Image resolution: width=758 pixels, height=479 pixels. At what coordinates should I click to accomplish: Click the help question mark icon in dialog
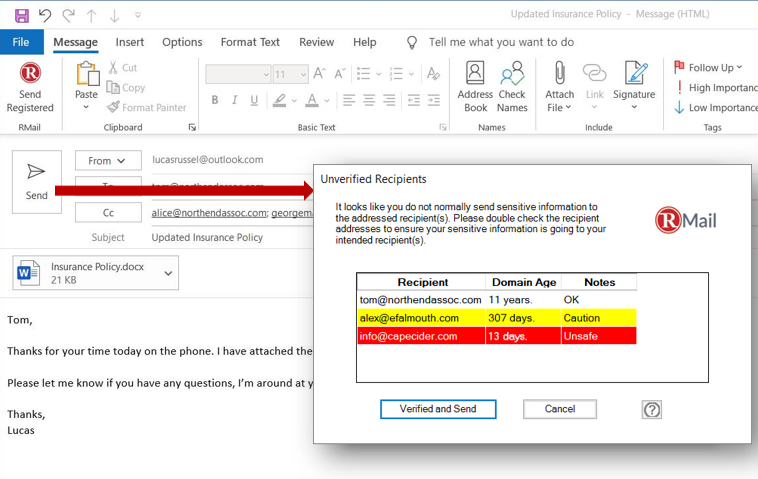tap(652, 409)
